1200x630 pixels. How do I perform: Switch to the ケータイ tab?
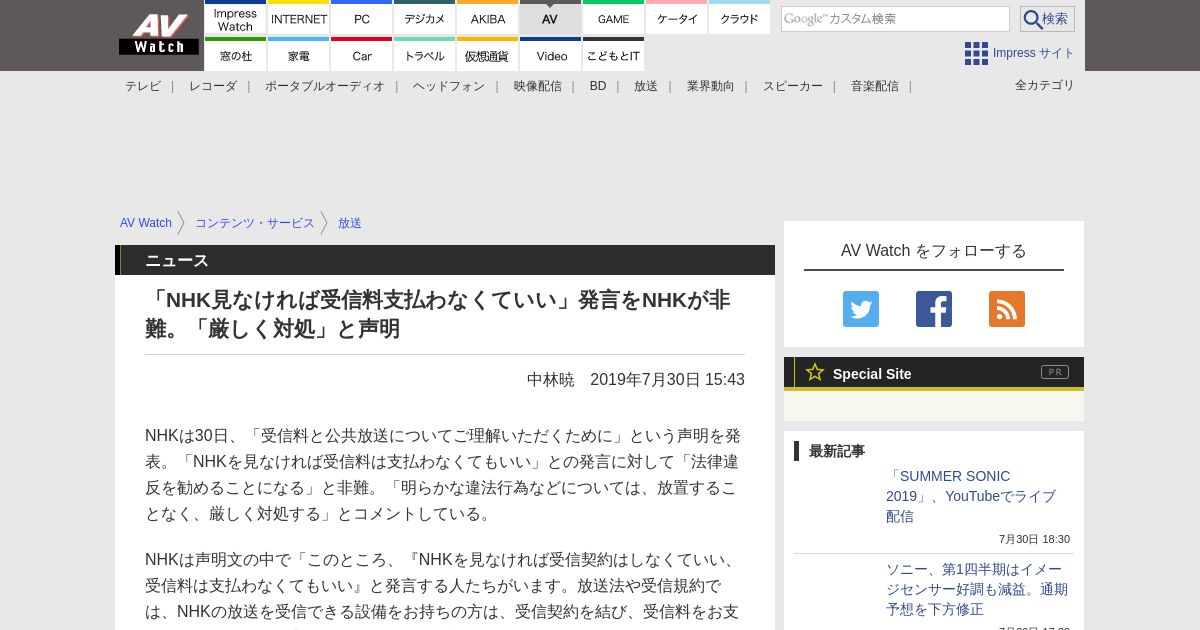point(677,18)
